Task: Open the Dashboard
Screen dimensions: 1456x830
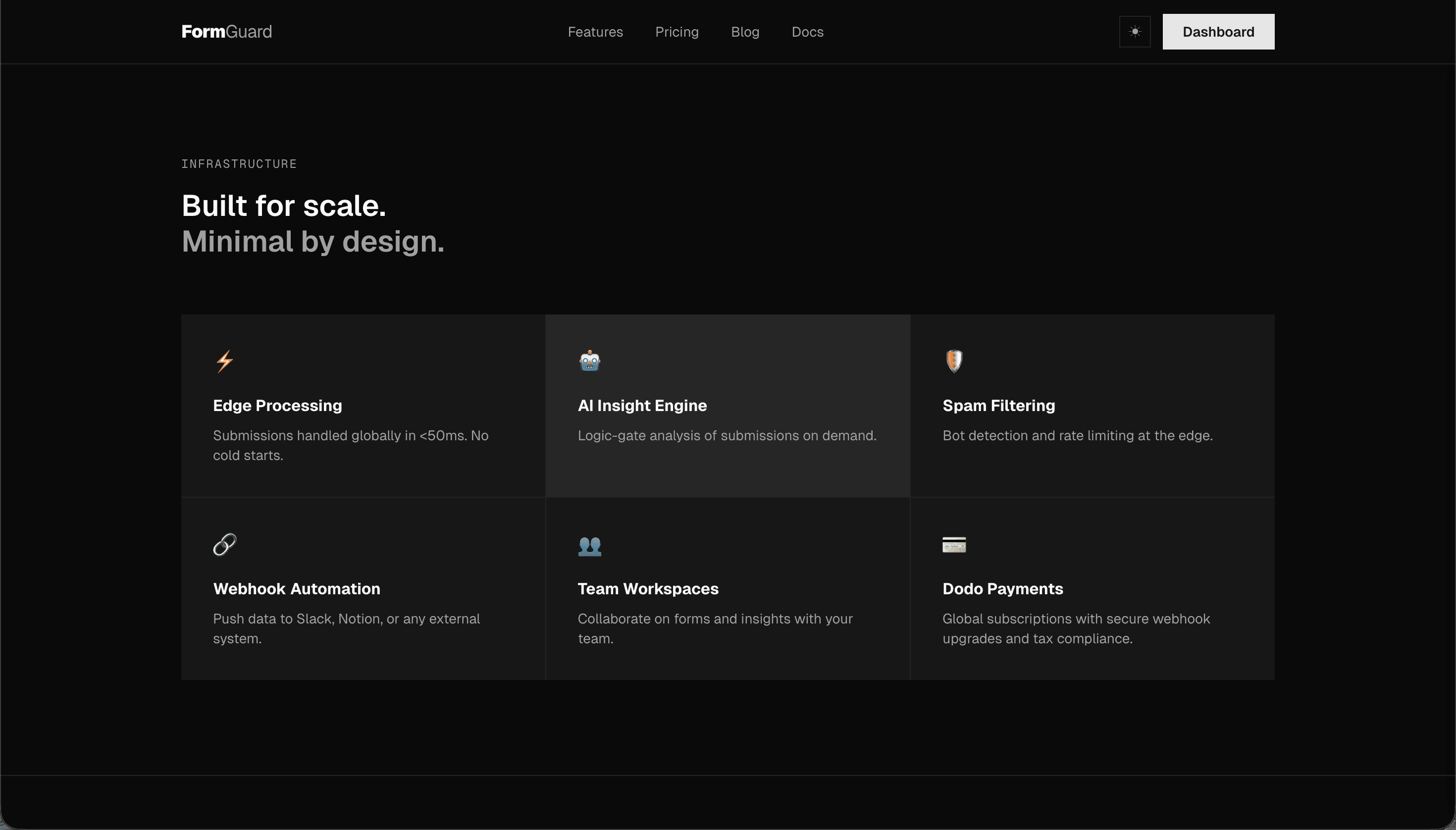Action: click(1217, 31)
